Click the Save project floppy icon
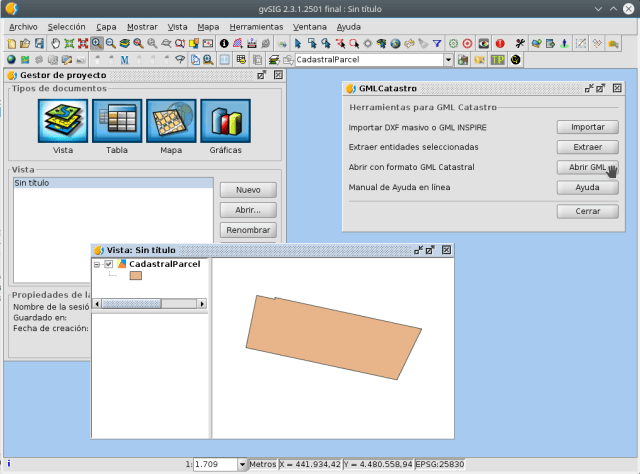640x474 pixels. 38,44
